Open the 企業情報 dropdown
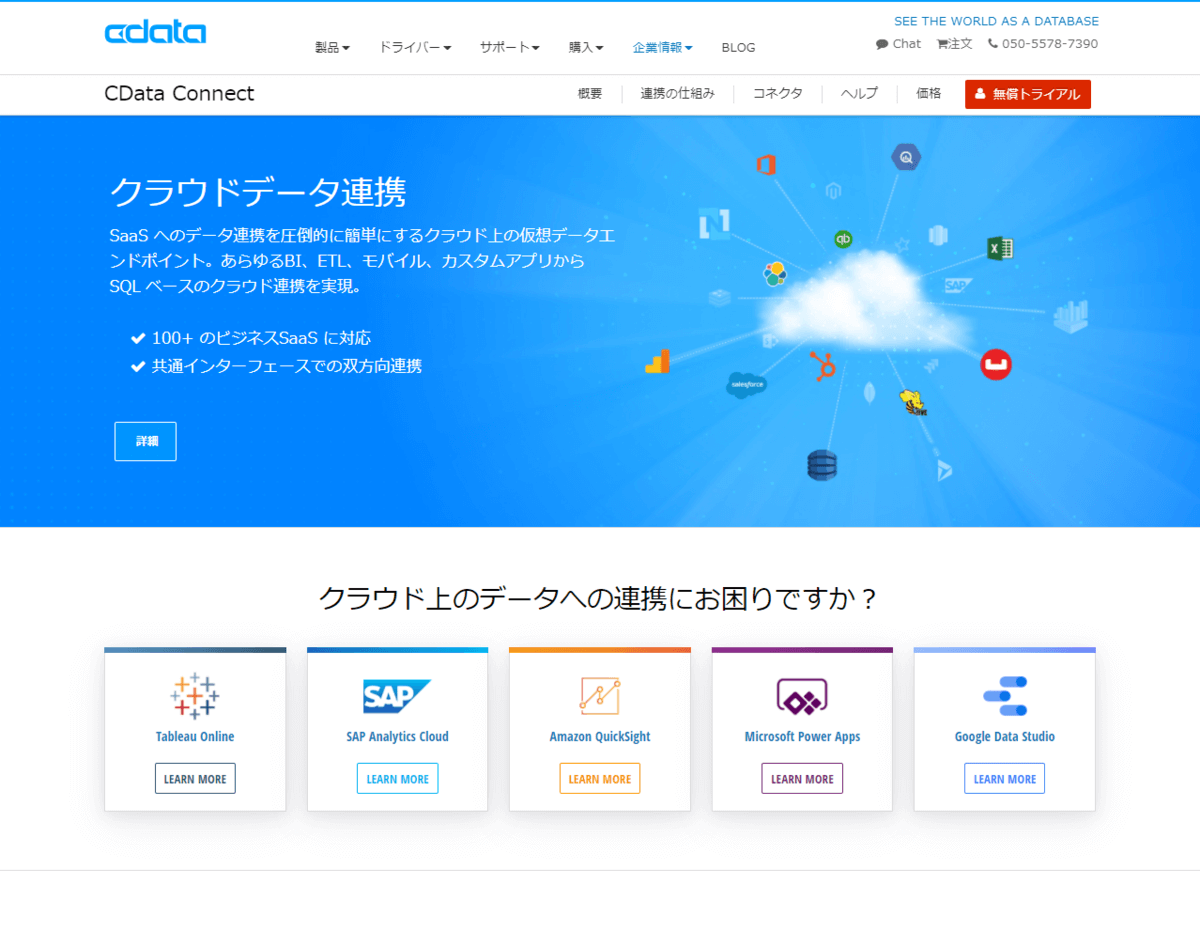The width and height of the screenshot is (1200, 930). (x=662, y=47)
